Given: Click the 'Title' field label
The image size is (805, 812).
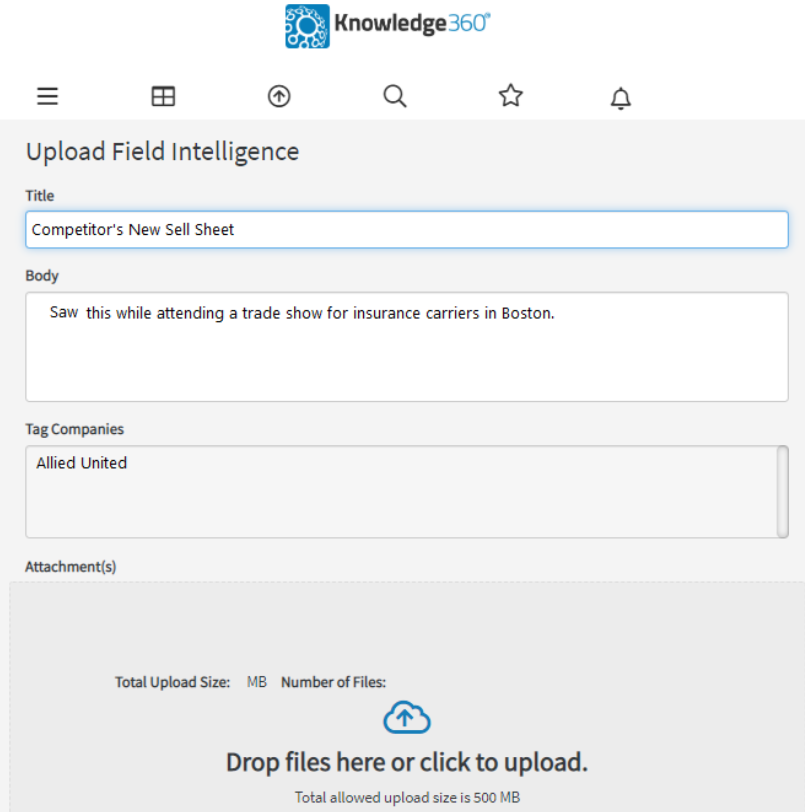Looking at the screenshot, I should click(x=40, y=196).
